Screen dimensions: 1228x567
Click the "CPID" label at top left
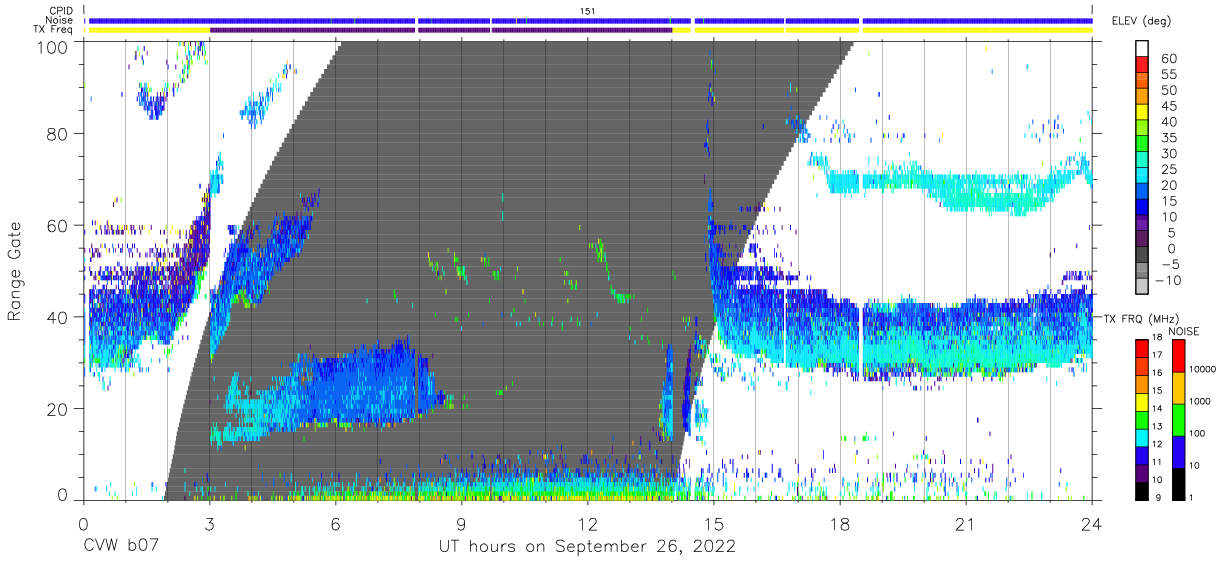(x=62, y=11)
